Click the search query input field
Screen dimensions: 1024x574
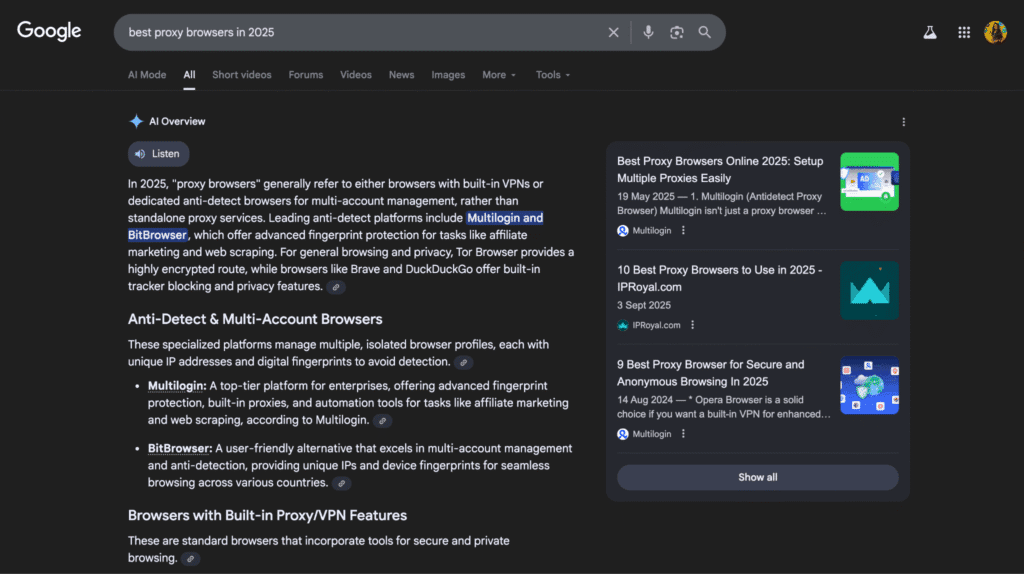click(360, 32)
